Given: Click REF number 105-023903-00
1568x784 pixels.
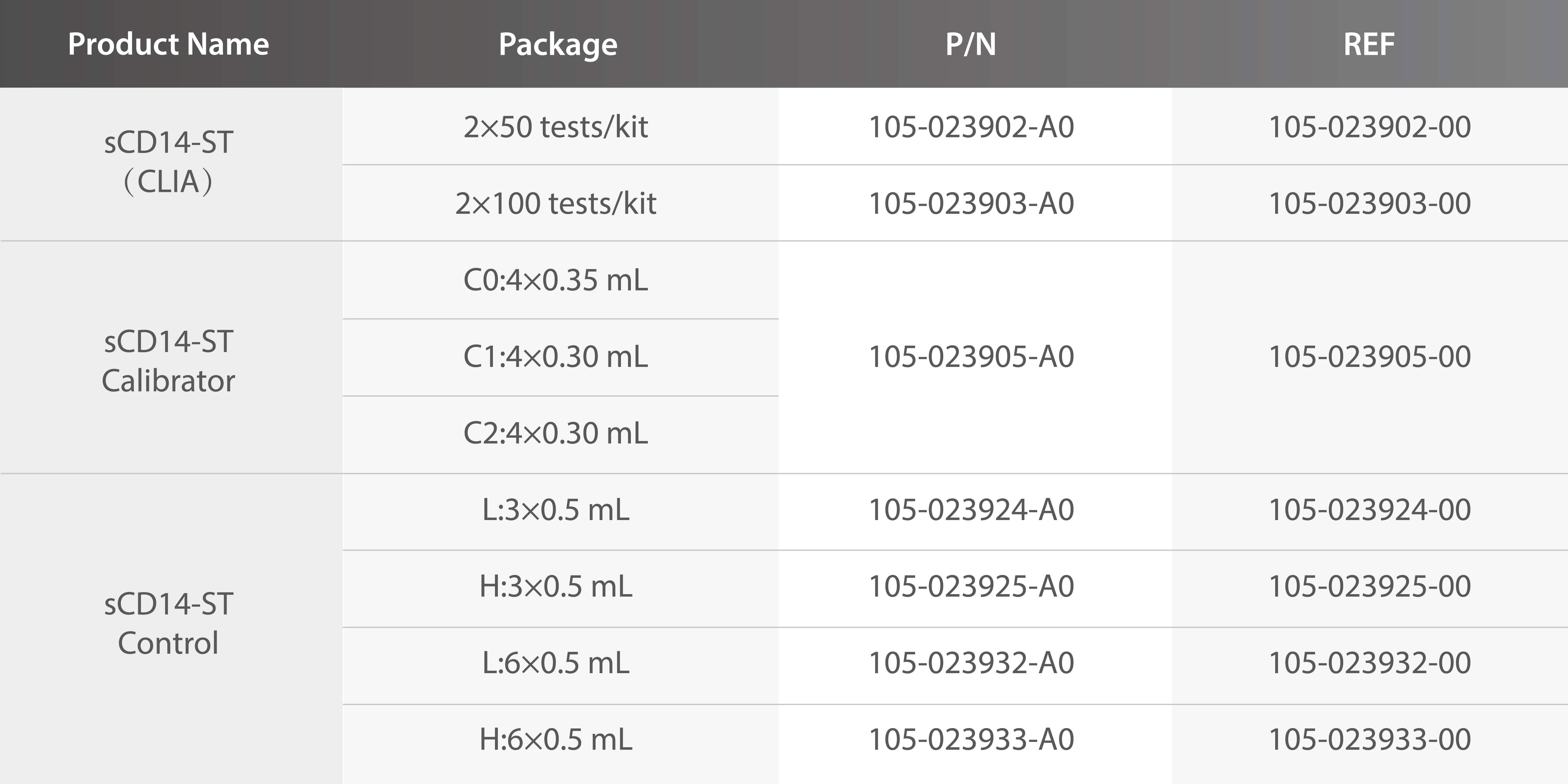Looking at the screenshot, I should click(x=1370, y=203).
